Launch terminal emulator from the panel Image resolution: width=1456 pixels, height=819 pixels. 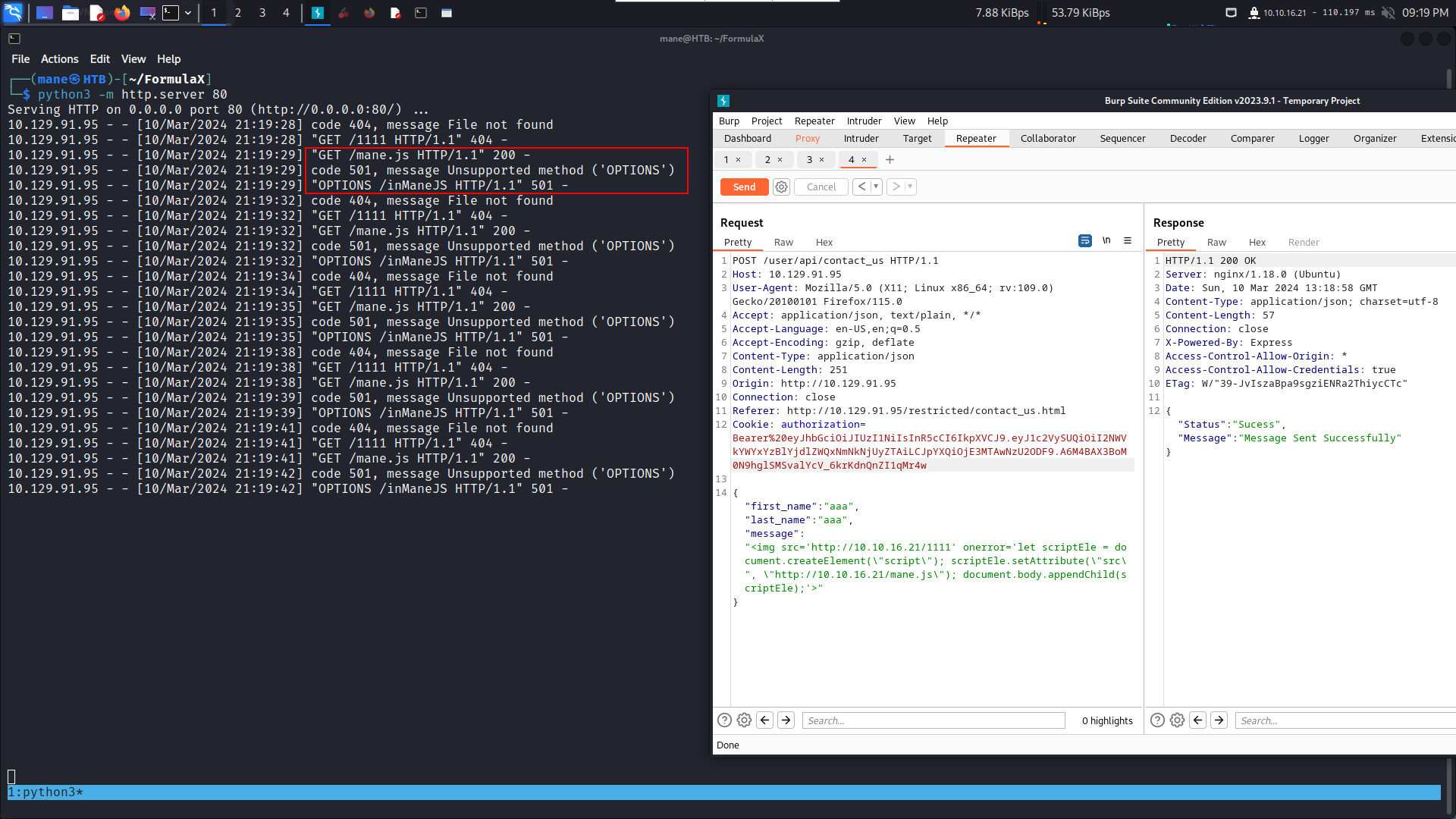click(171, 12)
